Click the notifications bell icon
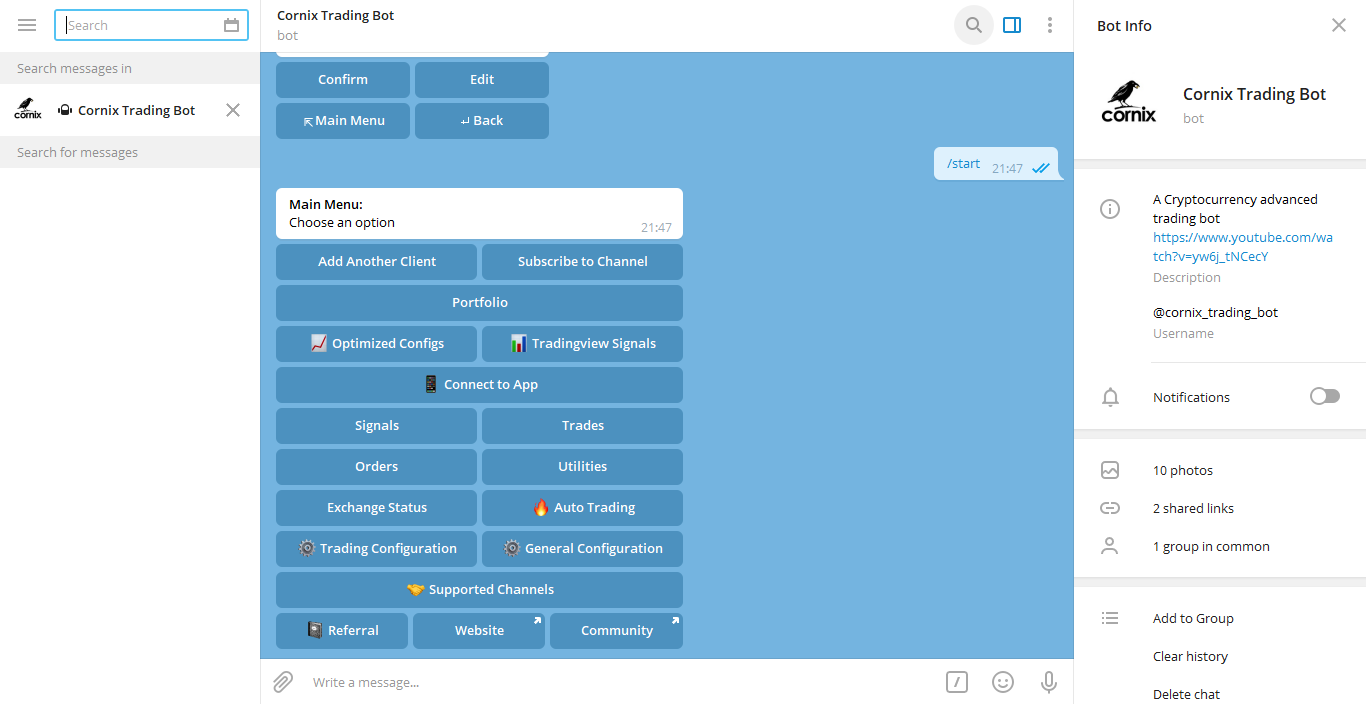 click(1110, 397)
